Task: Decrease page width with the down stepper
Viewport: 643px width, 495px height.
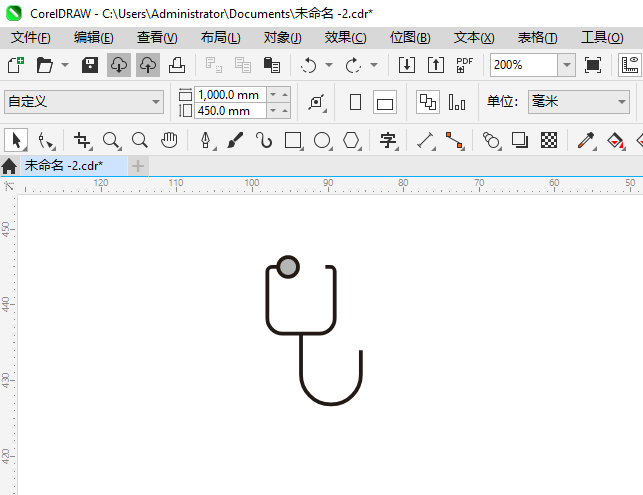Action: (273, 95)
